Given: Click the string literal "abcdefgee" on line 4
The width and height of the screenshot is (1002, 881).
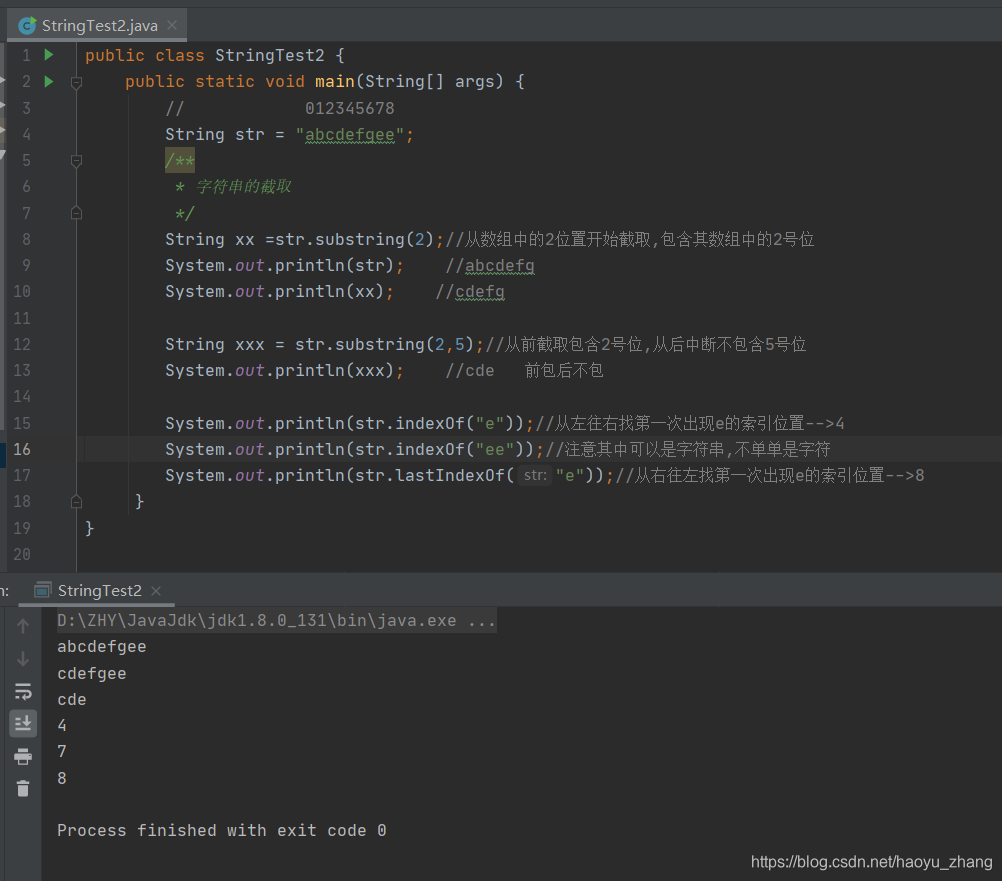Looking at the screenshot, I should [350, 135].
